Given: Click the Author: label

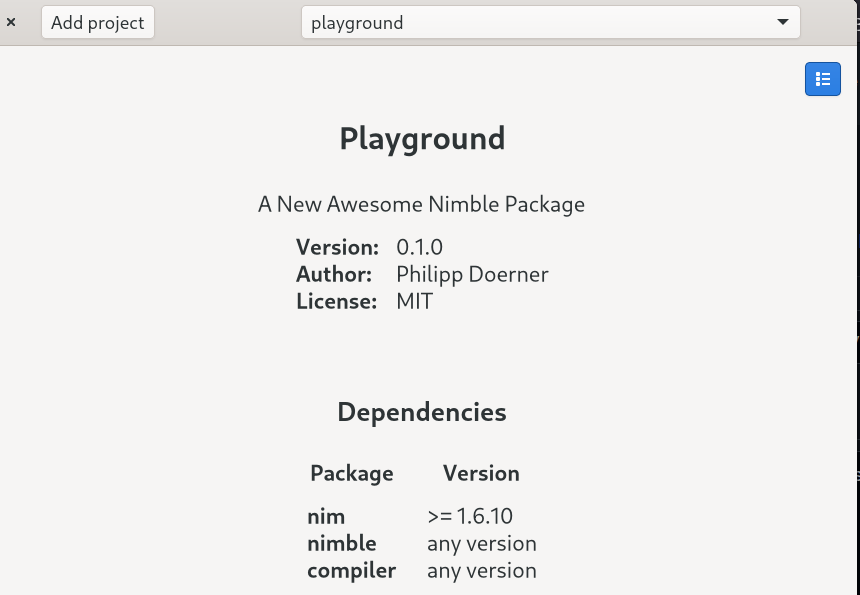Looking at the screenshot, I should [x=334, y=274].
